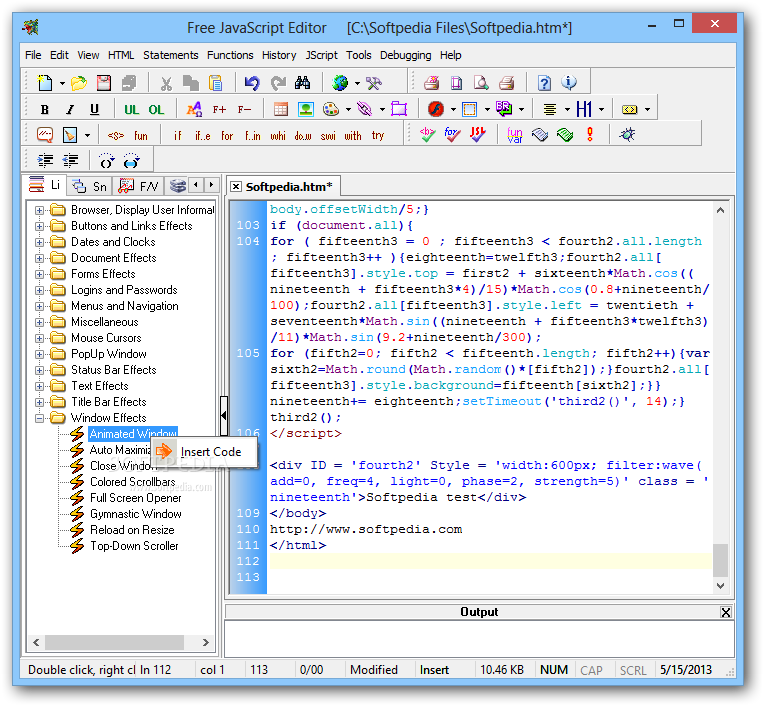Screen dimensions: 764x706
Task: Click the Save disk icon
Action: pos(104,83)
